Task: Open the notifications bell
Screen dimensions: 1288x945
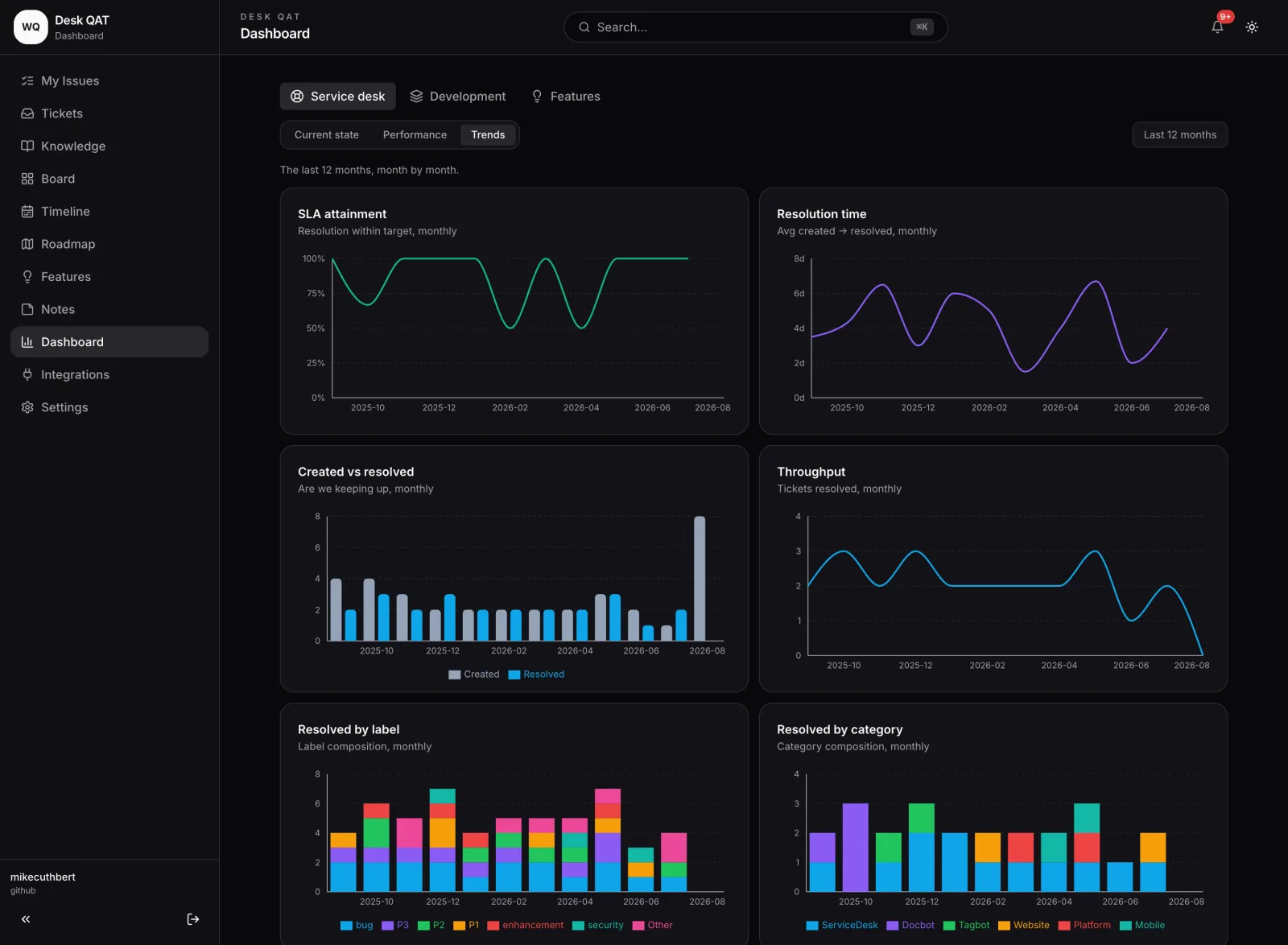Action: 1217,27
